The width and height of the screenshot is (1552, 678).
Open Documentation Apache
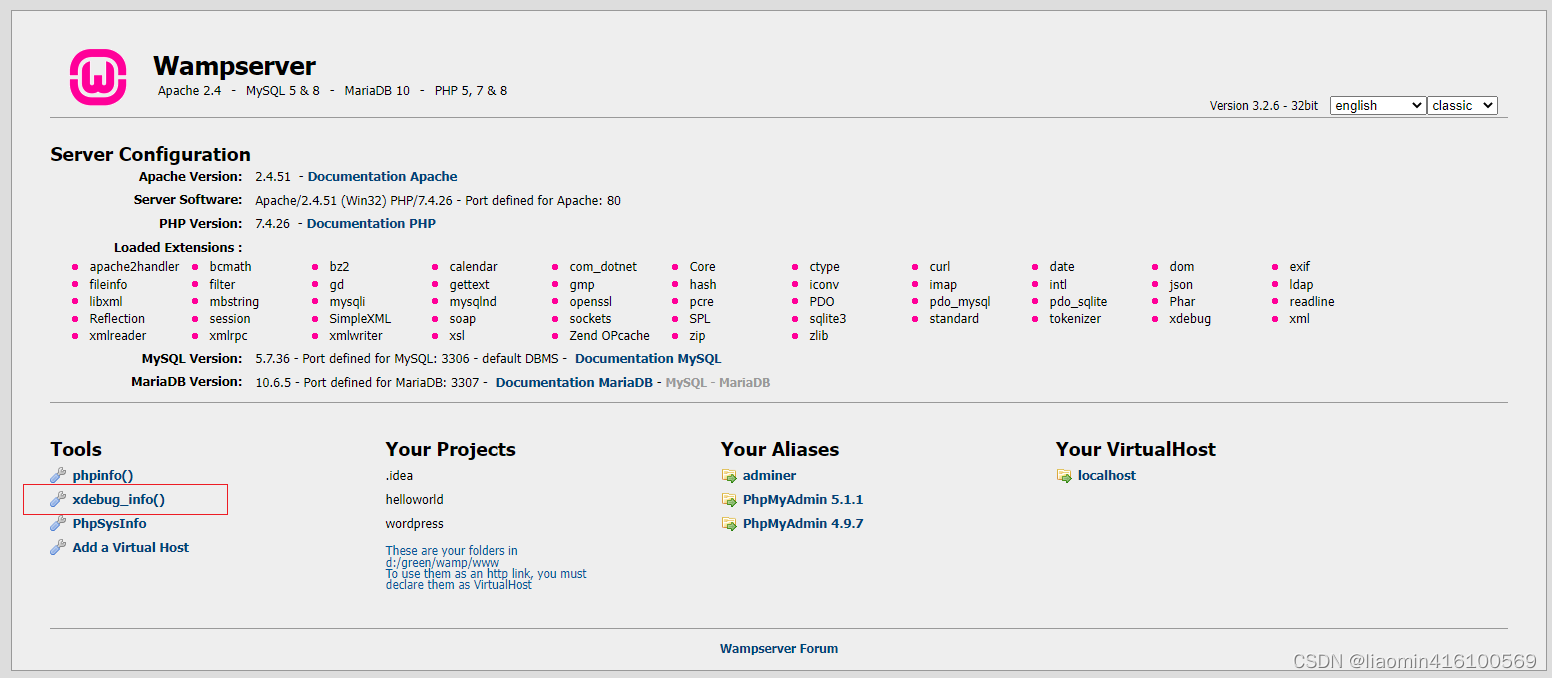point(382,176)
